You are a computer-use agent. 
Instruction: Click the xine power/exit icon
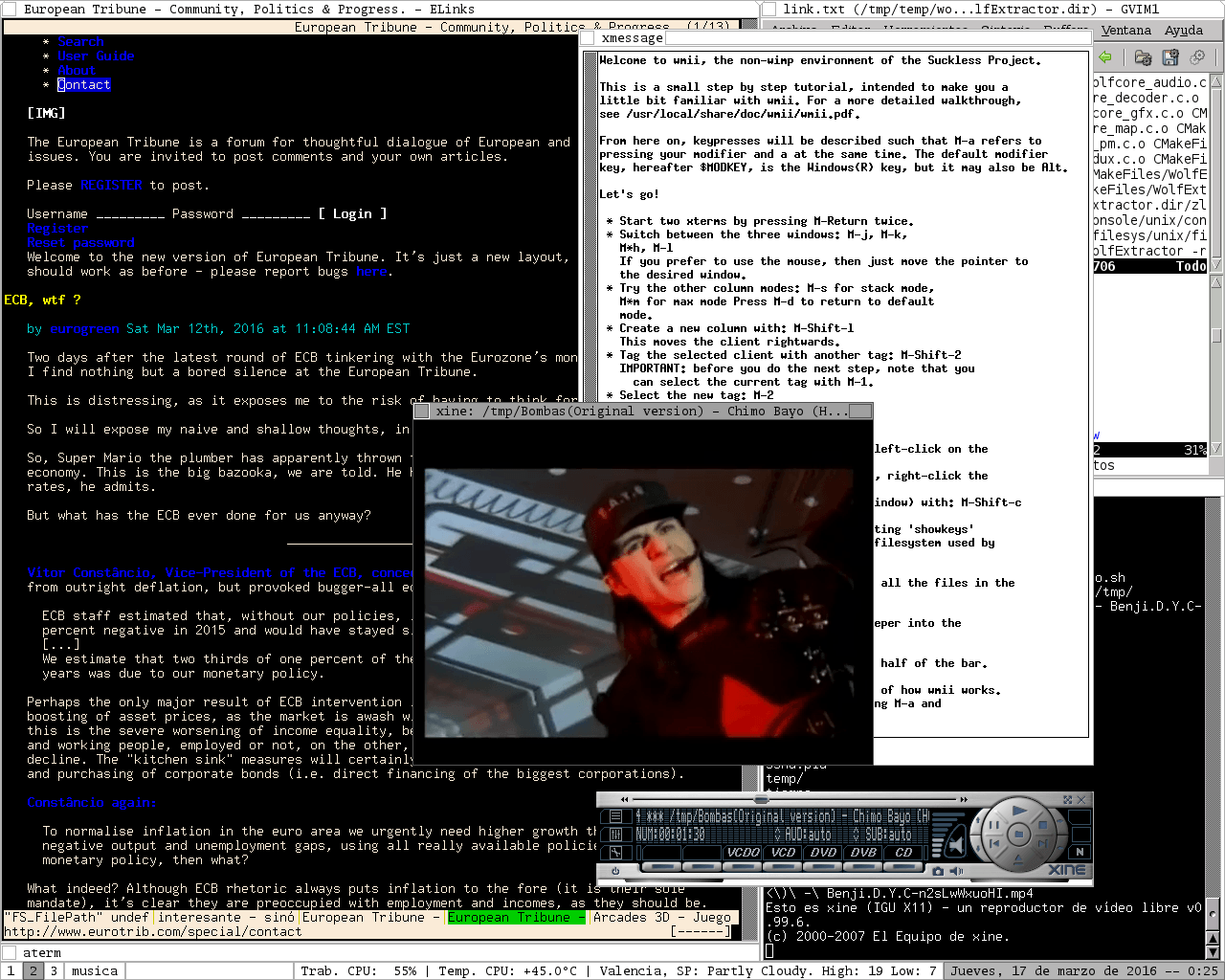614,871
